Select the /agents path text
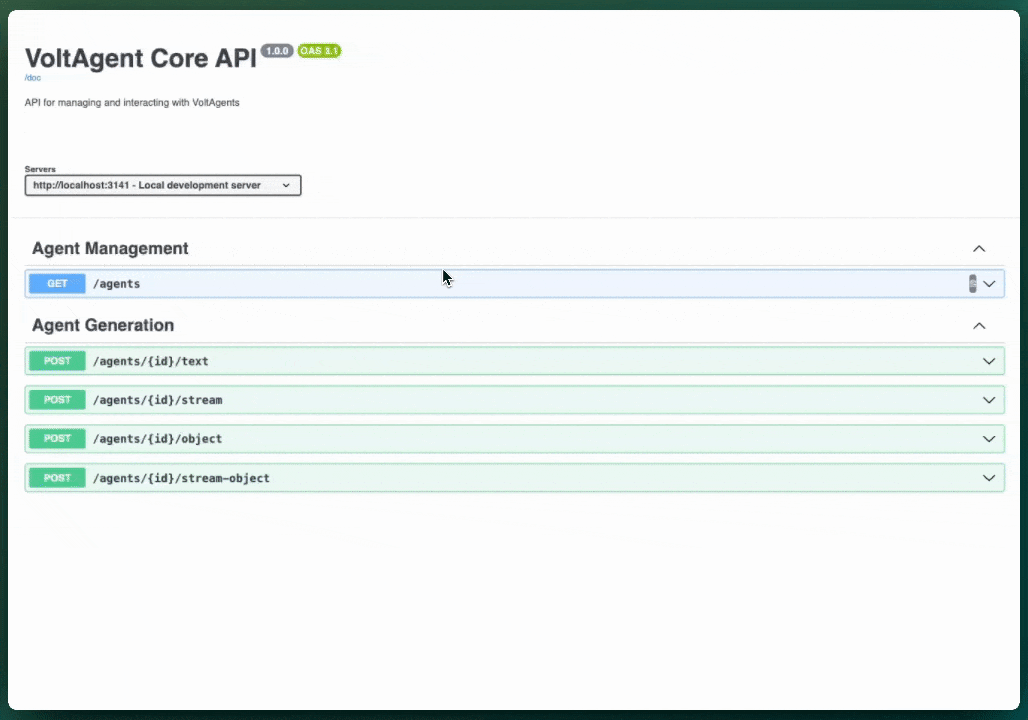Screen dimensions: 1028x720 click(x=117, y=284)
